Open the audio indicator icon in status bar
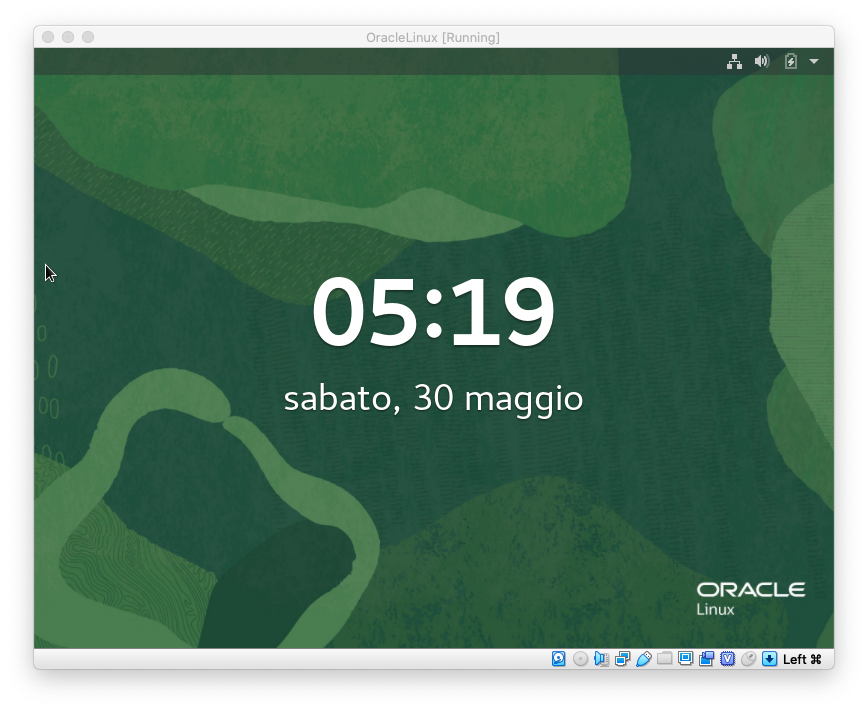 coord(601,658)
